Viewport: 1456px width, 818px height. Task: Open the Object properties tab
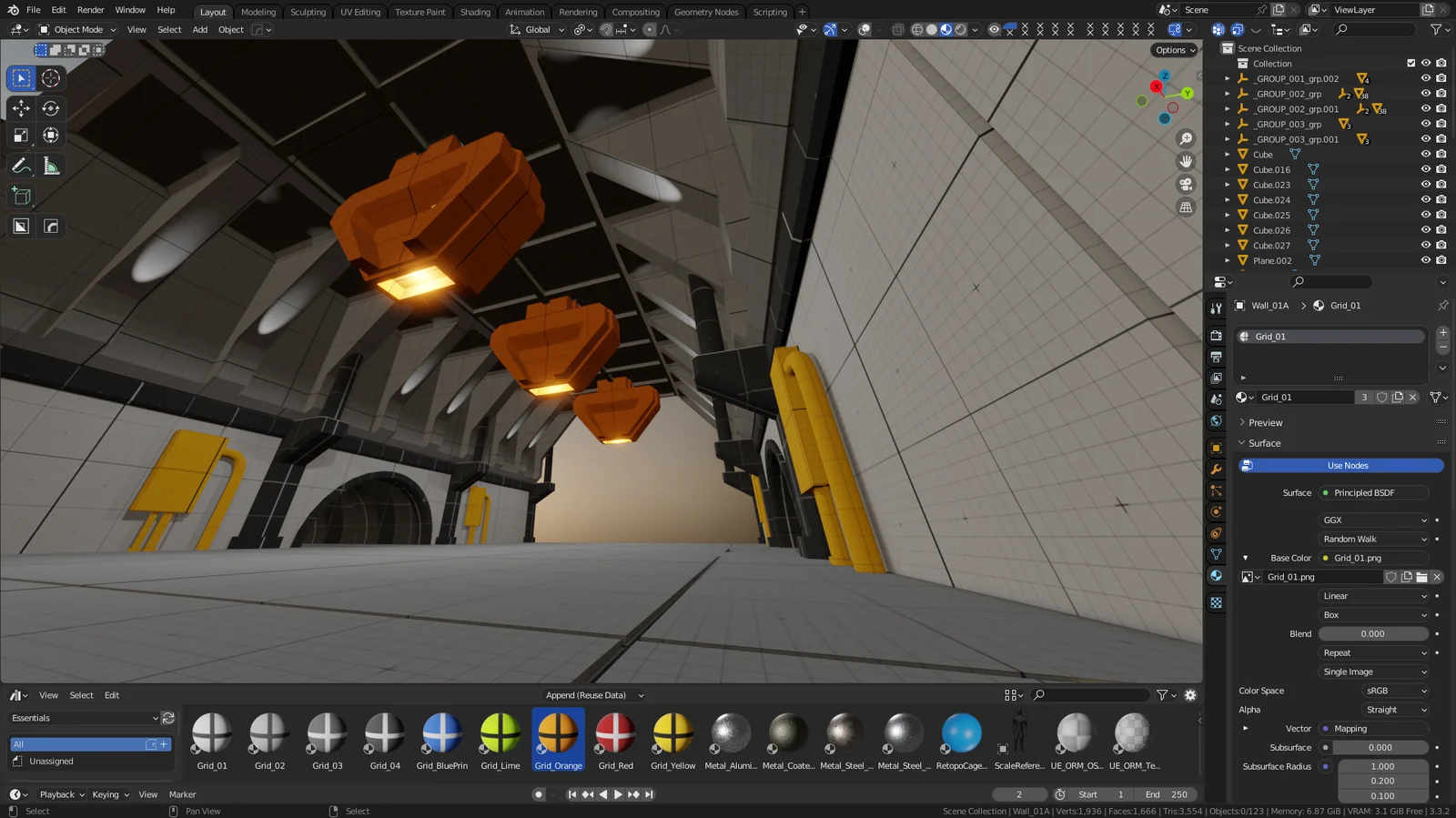point(1216,448)
